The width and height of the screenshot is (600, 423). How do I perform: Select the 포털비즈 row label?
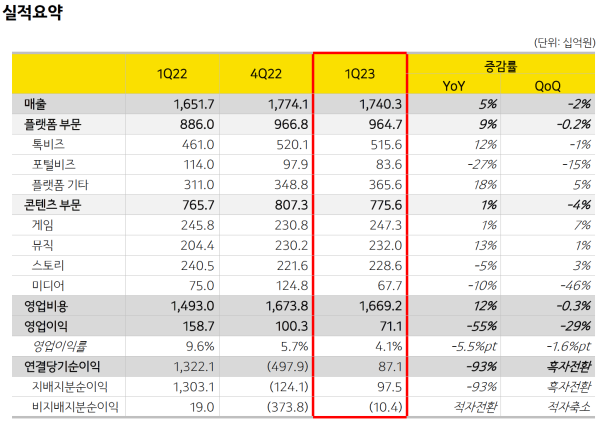coord(54,164)
